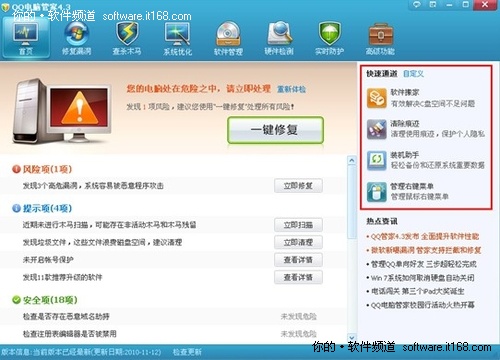Click the 快速通道 heading
The width and height of the screenshot is (500, 360).
pyautogui.click(x=382, y=74)
